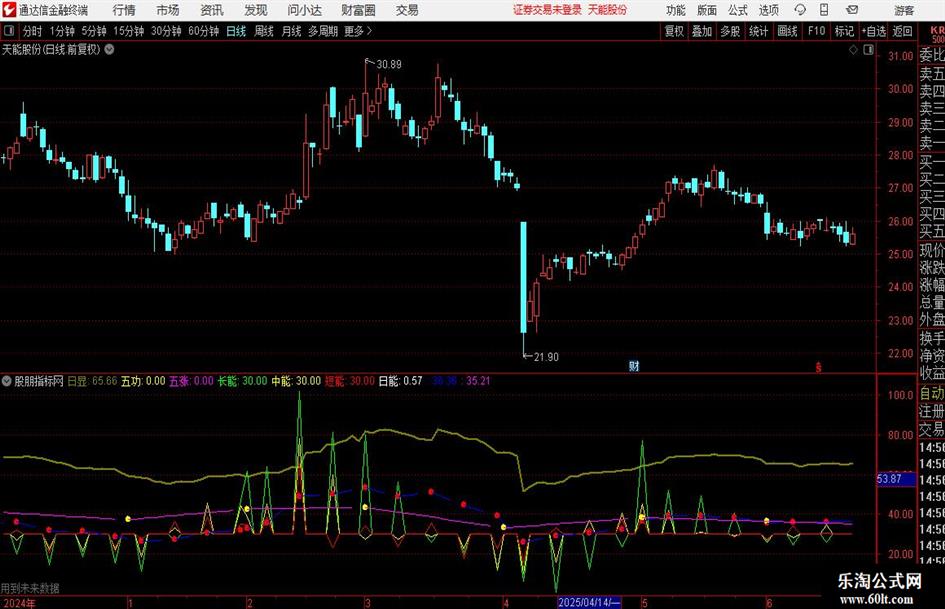Switch to 1分钟 period tab
The width and height of the screenshot is (945, 609).
coord(61,31)
